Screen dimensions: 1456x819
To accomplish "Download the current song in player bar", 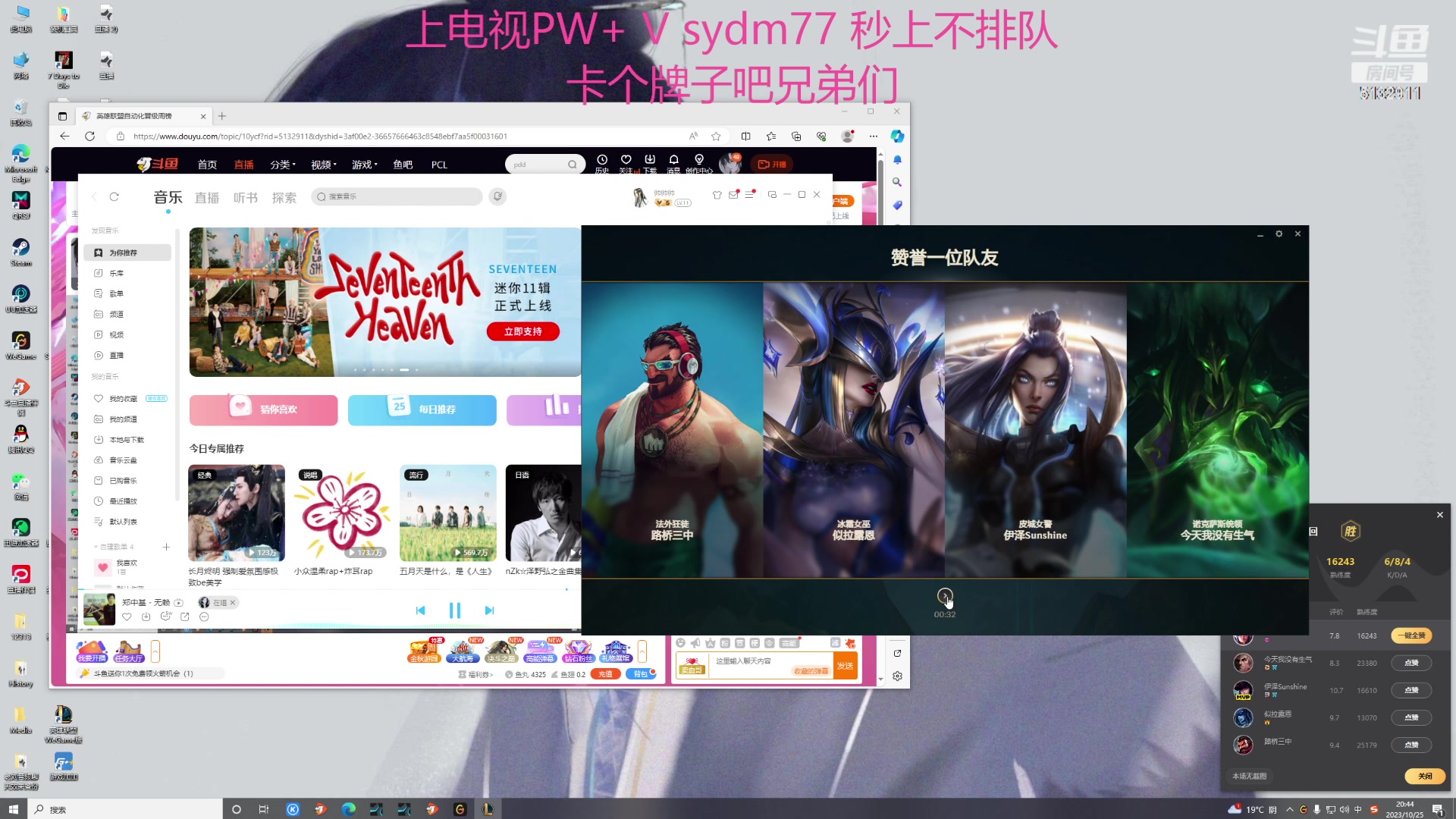I will coord(146,617).
